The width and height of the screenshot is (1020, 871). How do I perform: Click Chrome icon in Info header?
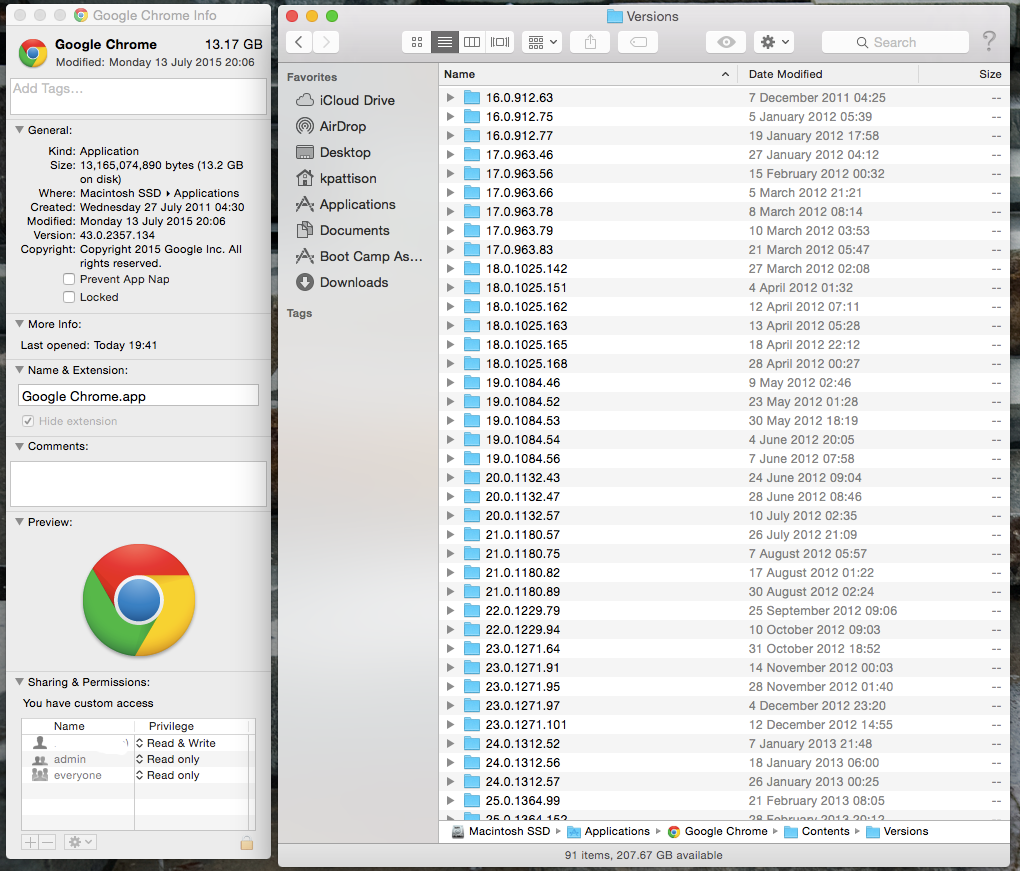[33, 53]
